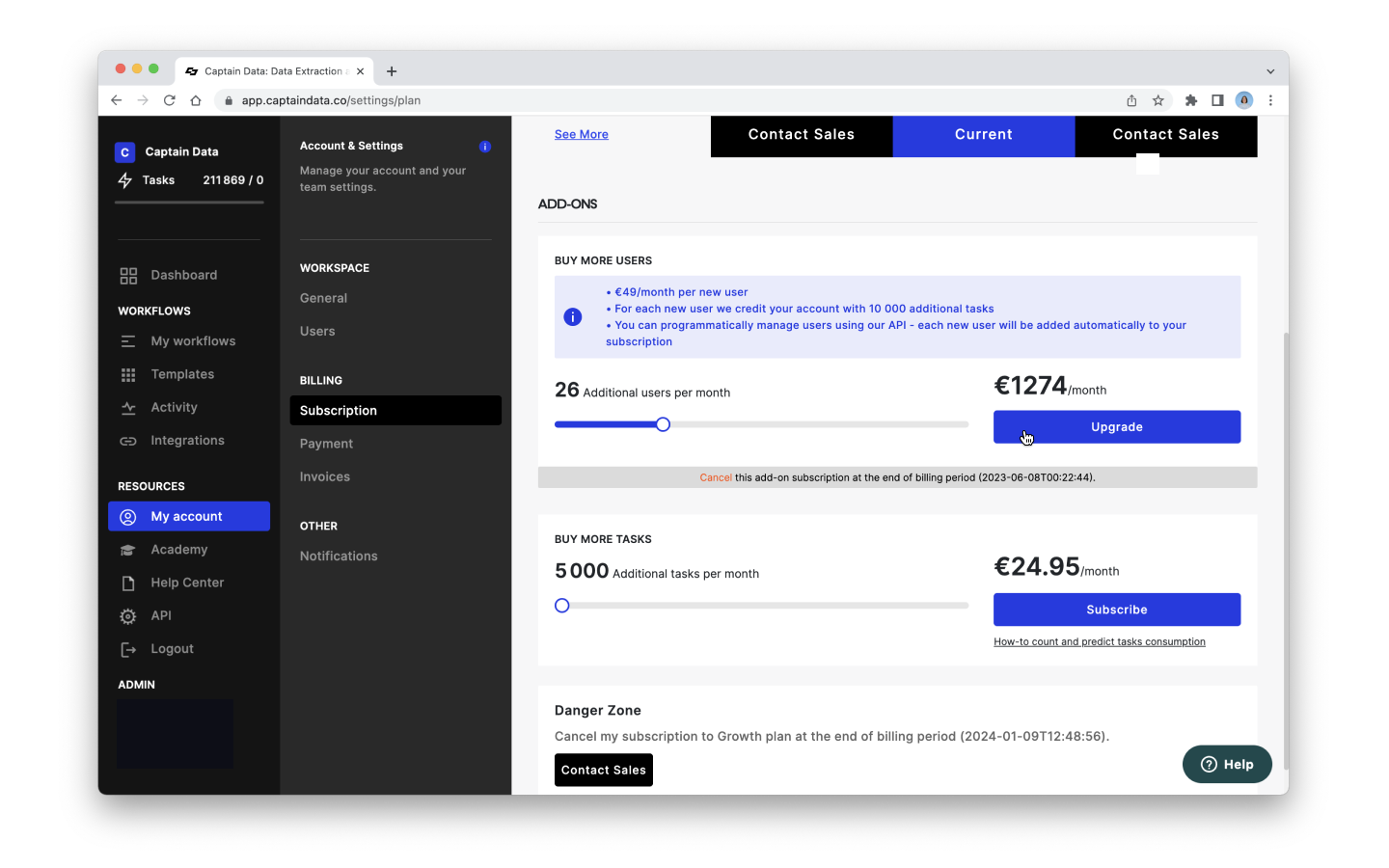Click the Account & Settings info icon
This screenshot has height=868, width=1389.
(x=485, y=147)
